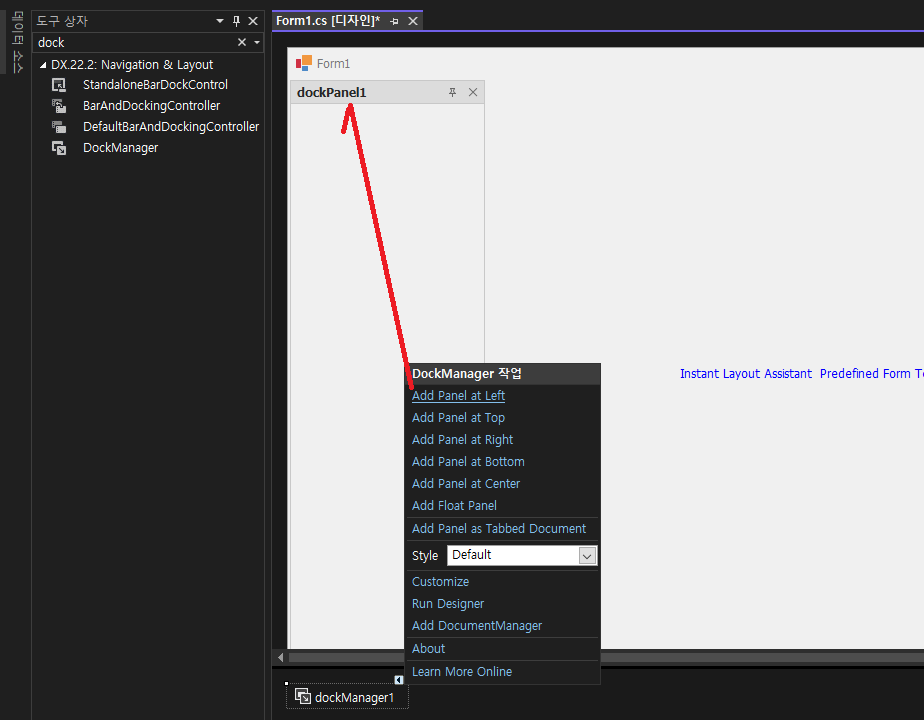This screenshot has width=924, height=720.
Task: Toggle the dockManager1 smart tag arrow
Action: coord(399,680)
